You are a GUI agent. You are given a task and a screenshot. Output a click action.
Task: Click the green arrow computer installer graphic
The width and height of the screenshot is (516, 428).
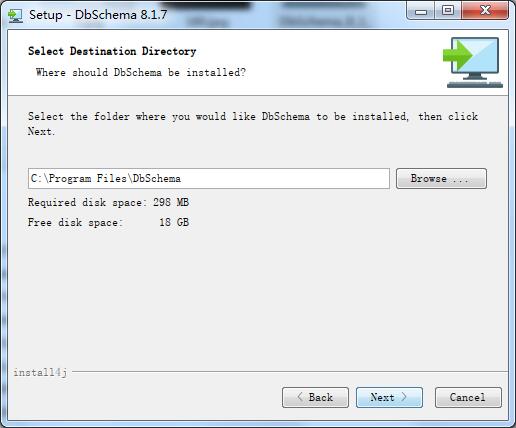(x=473, y=63)
